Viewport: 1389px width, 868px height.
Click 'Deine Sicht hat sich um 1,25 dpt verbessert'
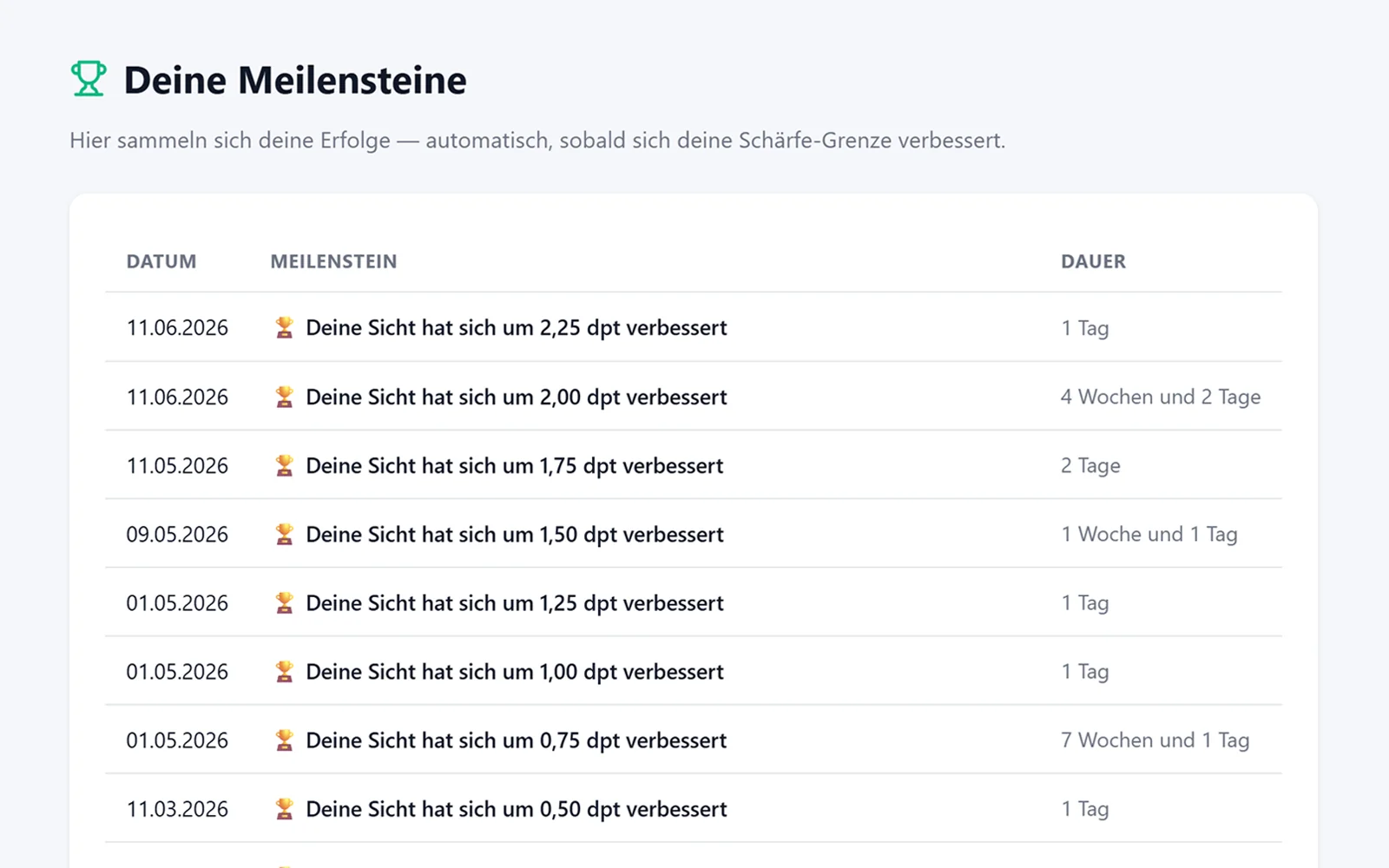click(515, 603)
